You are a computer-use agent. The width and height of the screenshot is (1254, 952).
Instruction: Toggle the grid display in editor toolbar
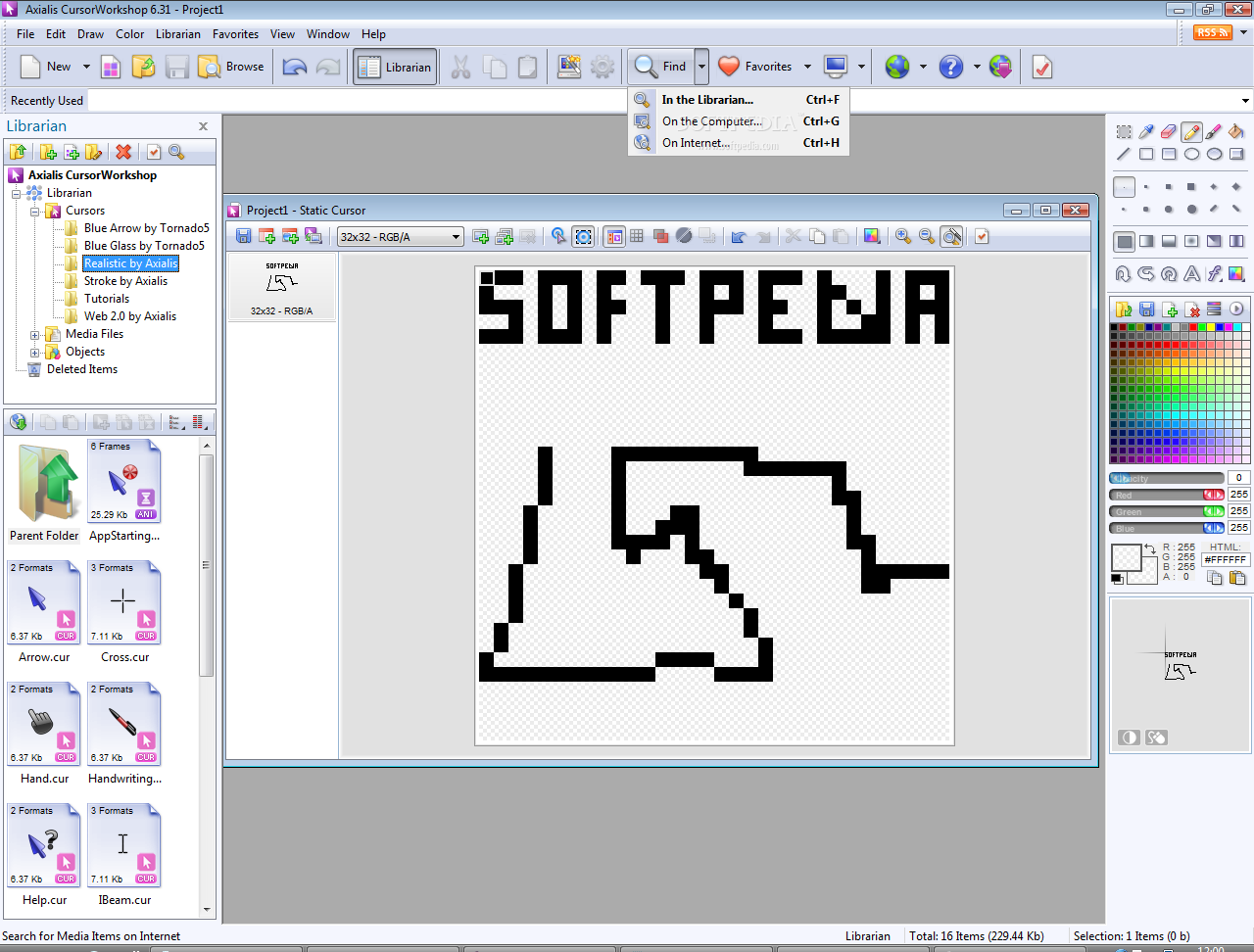tap(637, 236)
